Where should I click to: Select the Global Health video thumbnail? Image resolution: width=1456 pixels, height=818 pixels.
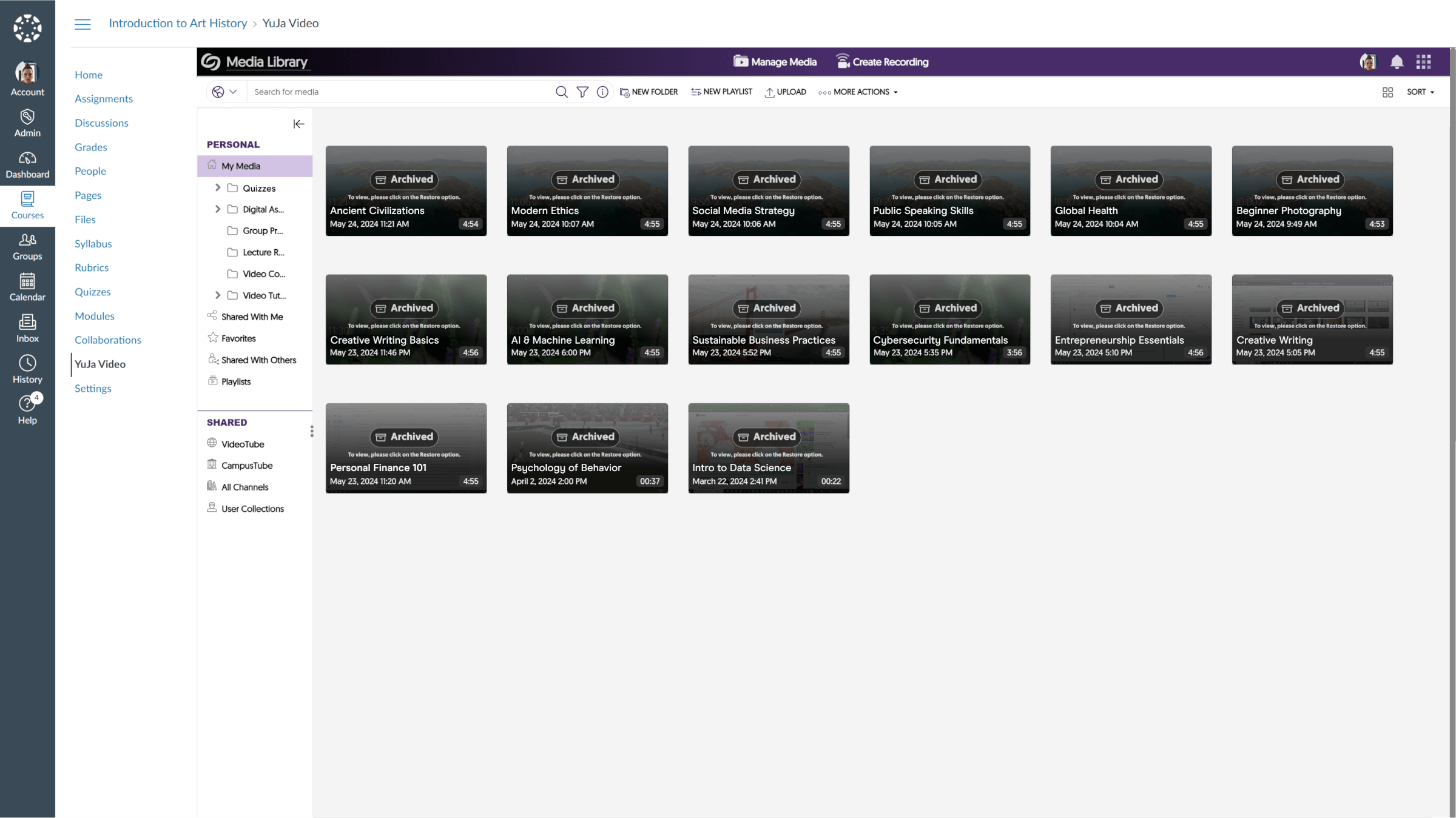point(1131,190)
